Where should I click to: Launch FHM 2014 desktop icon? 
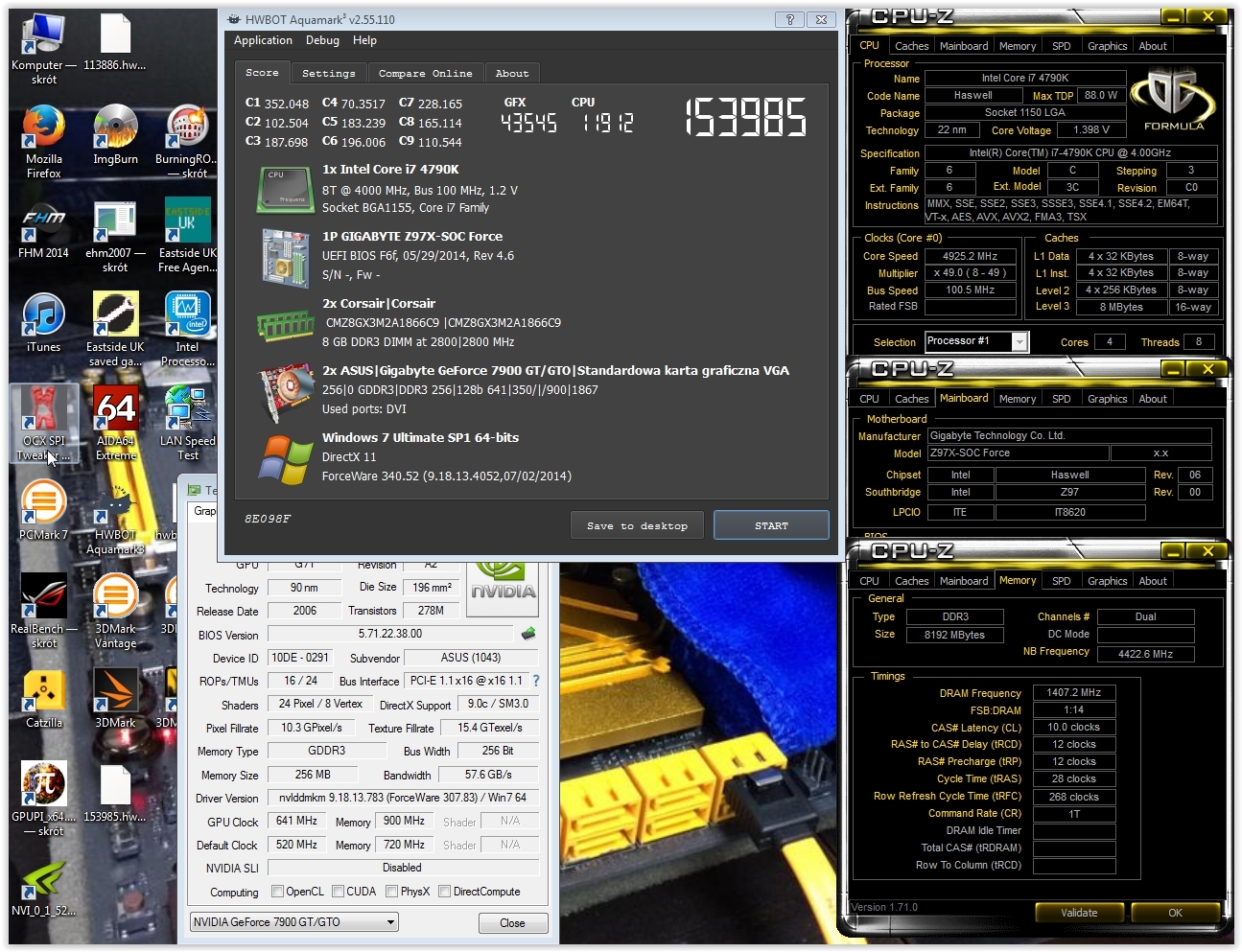coord(43,230)
